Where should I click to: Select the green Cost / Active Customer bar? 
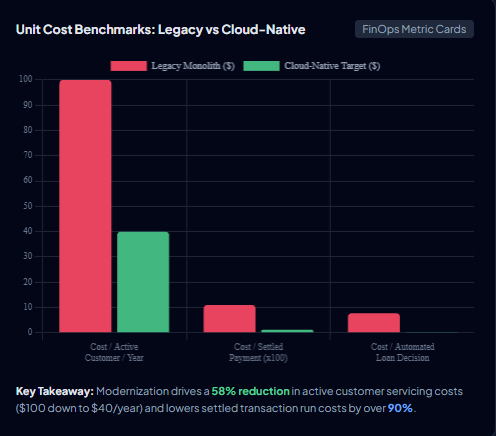coord(143,282)
